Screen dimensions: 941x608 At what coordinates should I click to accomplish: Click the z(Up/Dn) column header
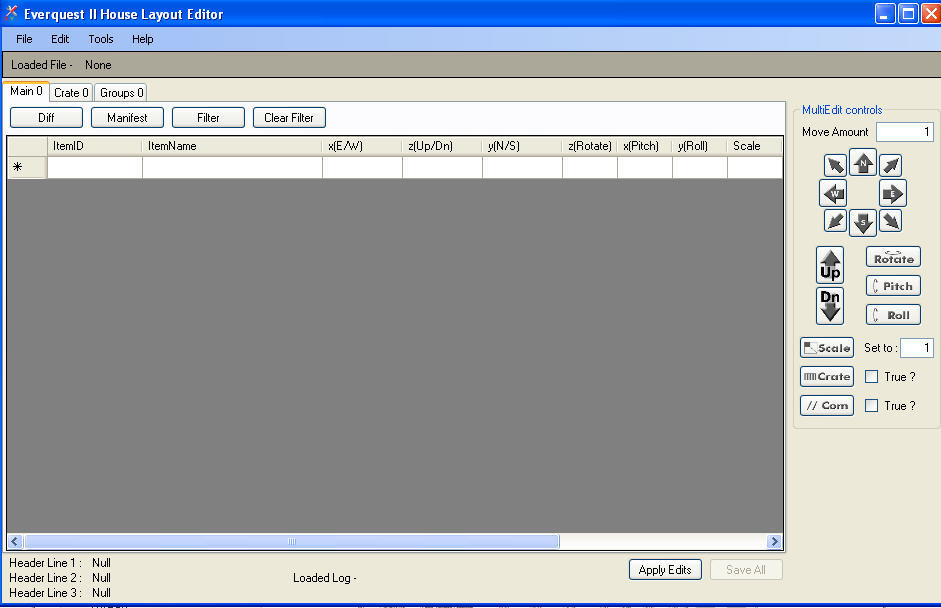tap(442, 146)
